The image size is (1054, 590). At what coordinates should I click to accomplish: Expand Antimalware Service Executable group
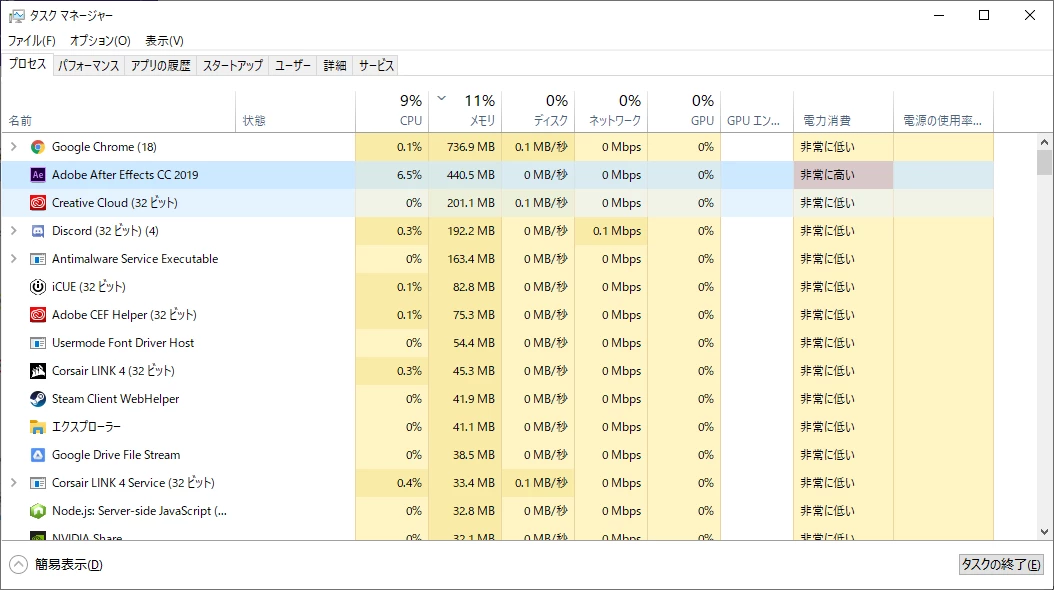coord(13,259)
